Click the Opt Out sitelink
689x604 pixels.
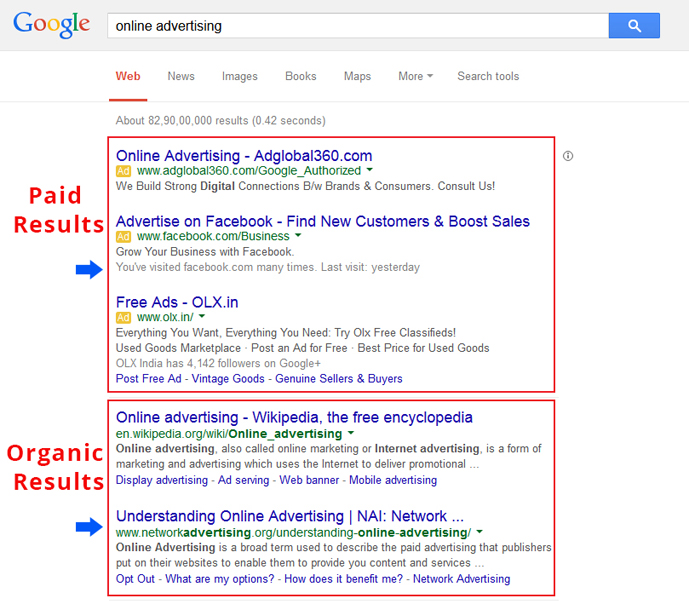135,579
